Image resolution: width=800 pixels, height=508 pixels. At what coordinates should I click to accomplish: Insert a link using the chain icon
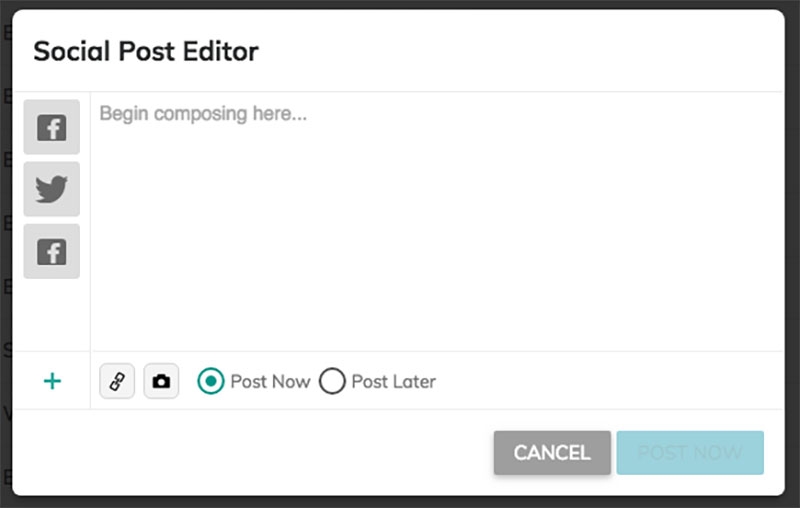(x=117, y=381)
